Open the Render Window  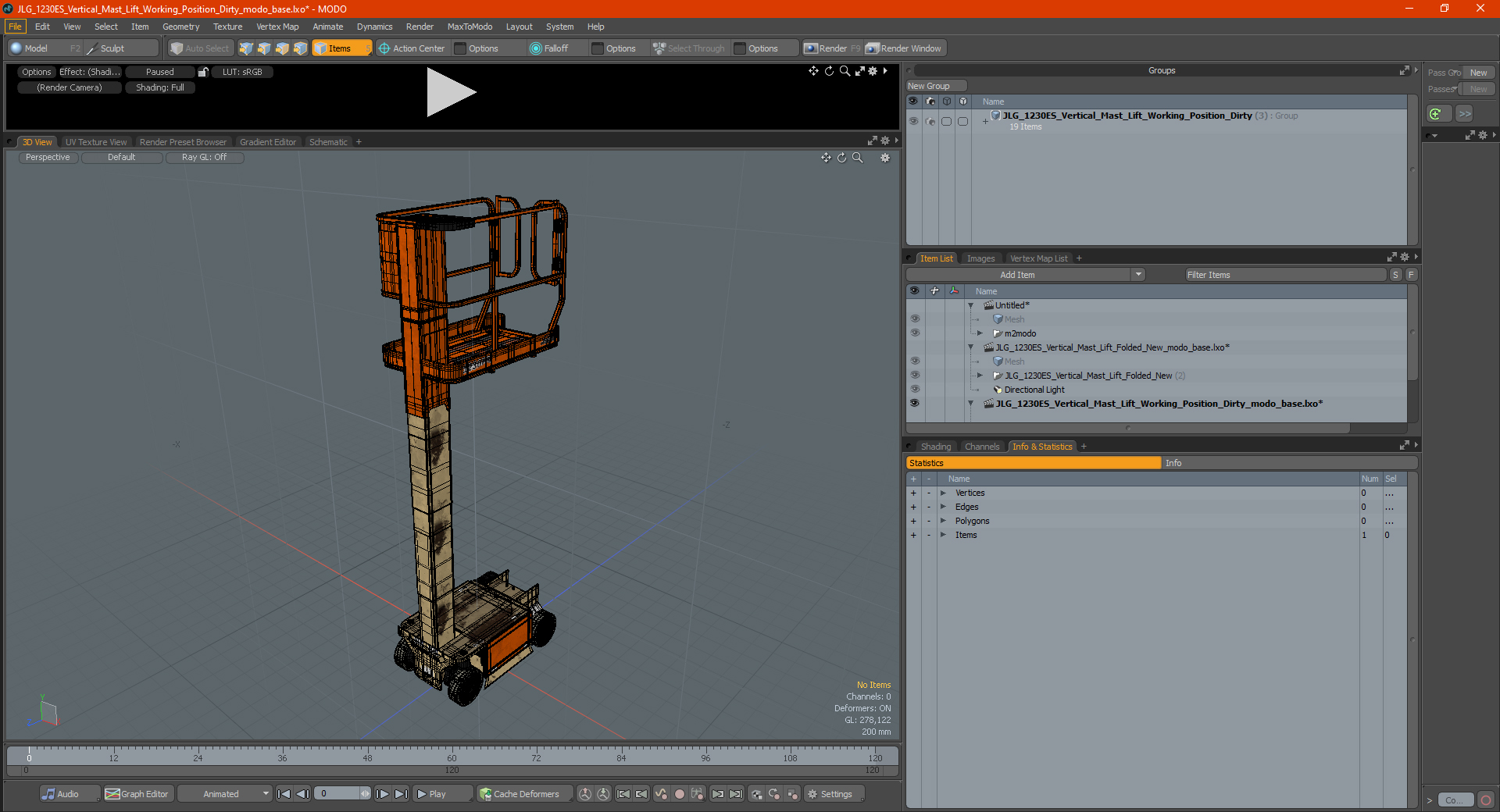click(x=904, y=48)
